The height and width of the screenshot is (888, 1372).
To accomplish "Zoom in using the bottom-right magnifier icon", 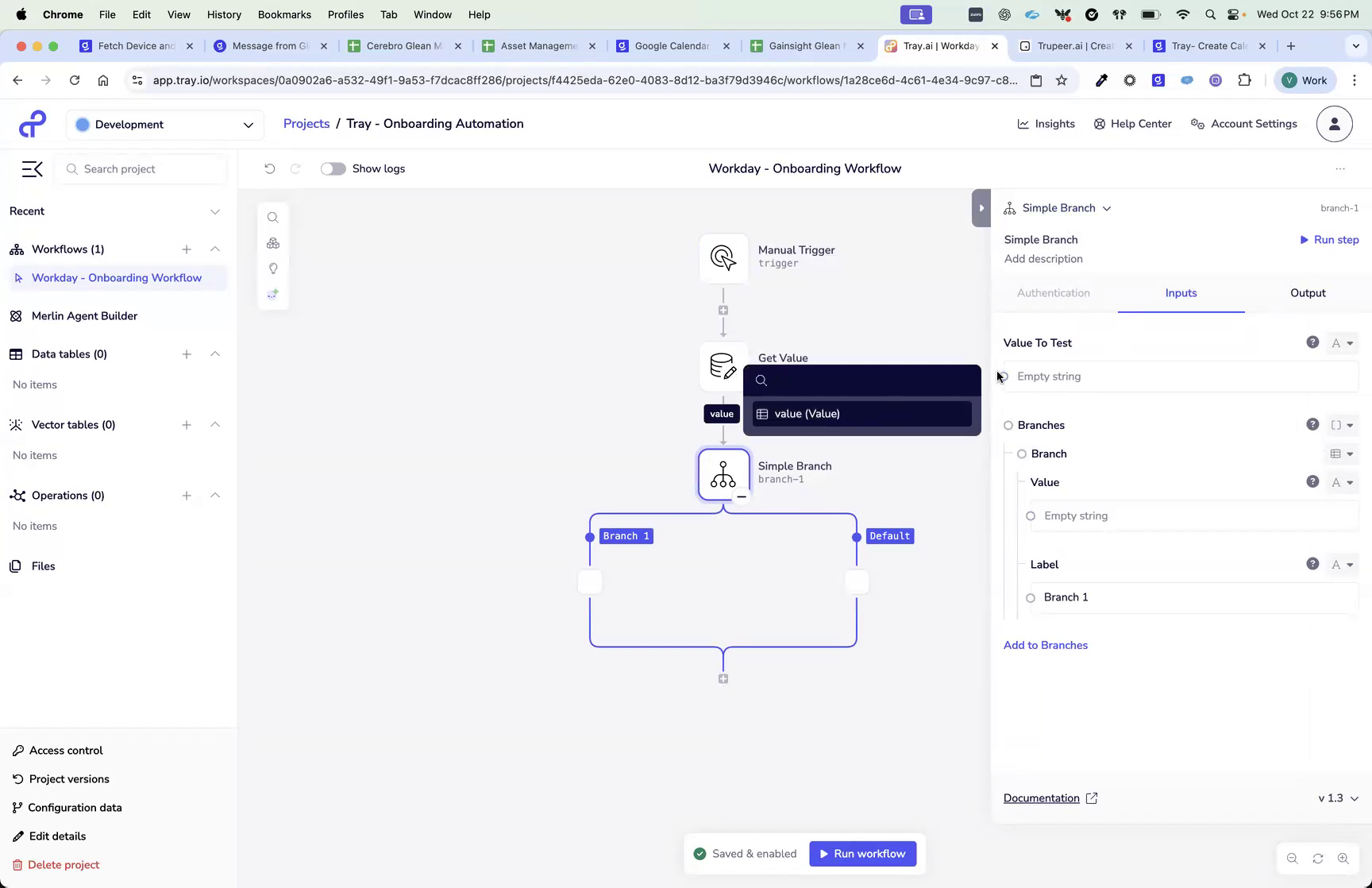I will click(1343, 858).
